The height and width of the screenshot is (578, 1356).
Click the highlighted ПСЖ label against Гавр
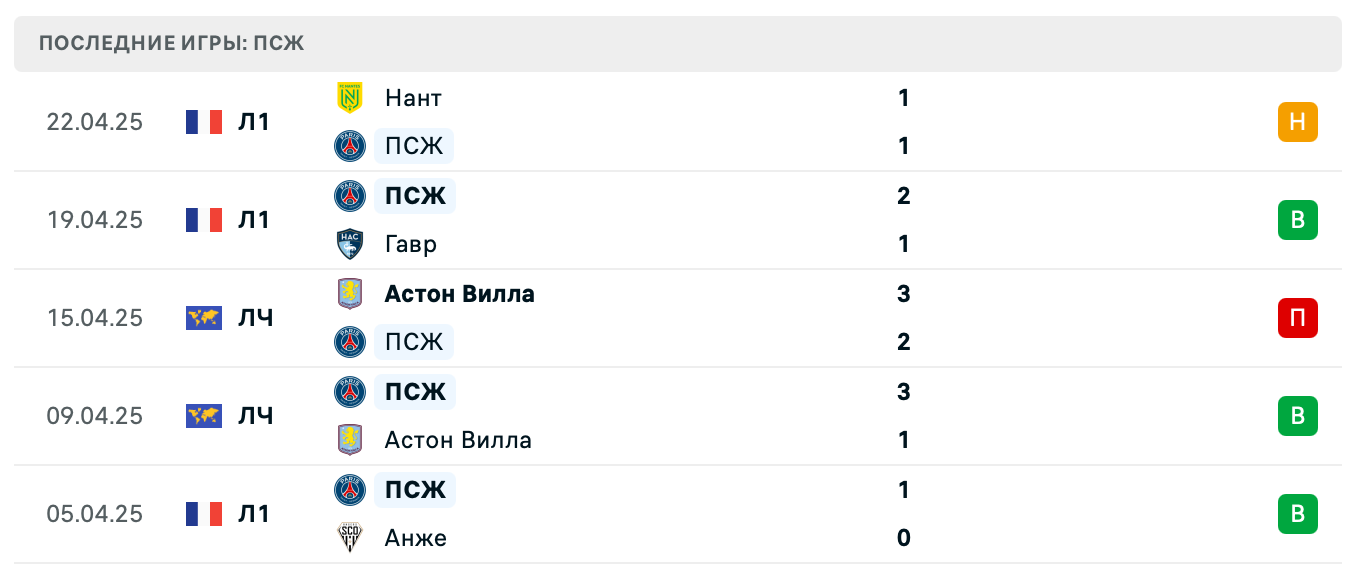415,196
